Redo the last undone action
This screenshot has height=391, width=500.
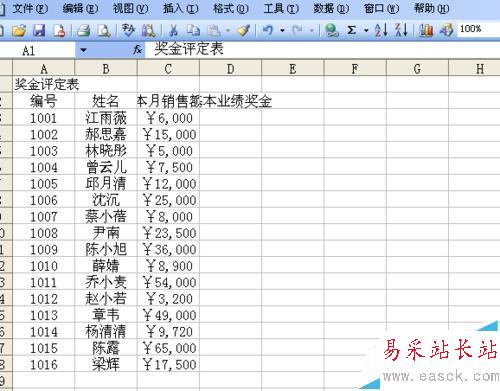(x=297, y=30)
